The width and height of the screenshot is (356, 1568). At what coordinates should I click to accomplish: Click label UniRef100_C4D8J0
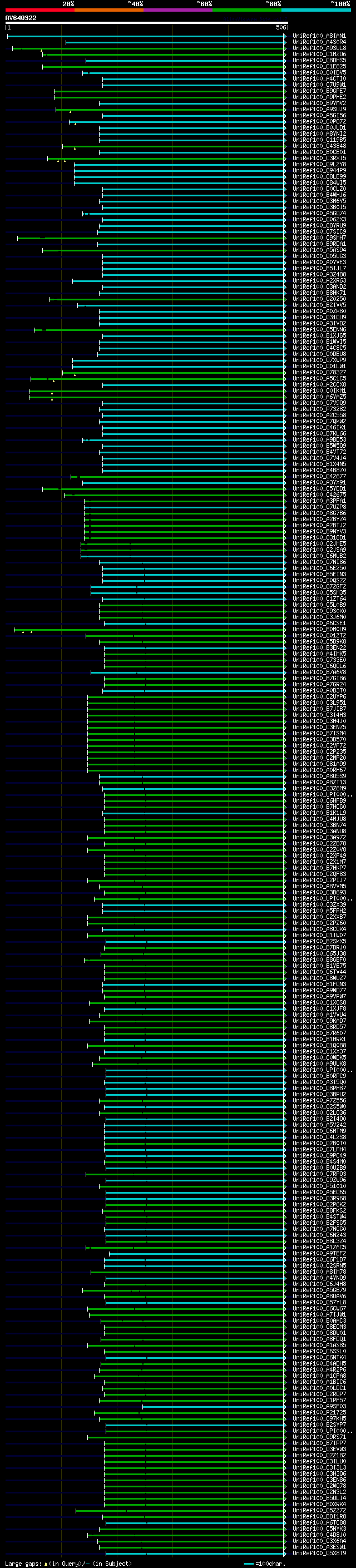point(319,1535)
